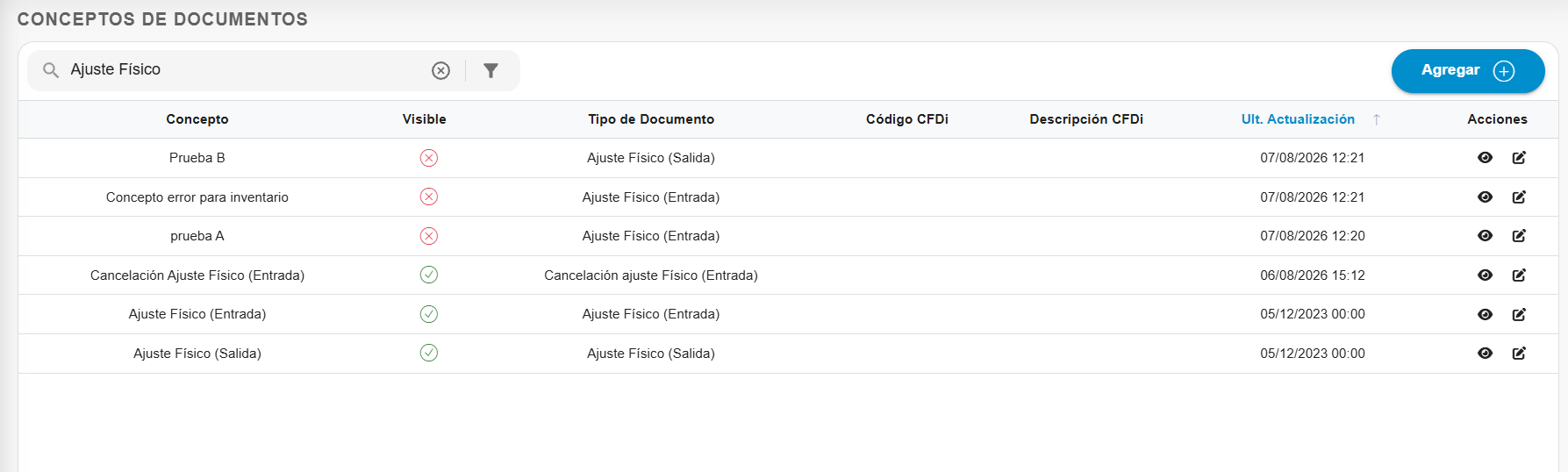Sort by Tipo de Documento header
The height and width of the screenshot is (472, 1568).
tap(651, 119)
